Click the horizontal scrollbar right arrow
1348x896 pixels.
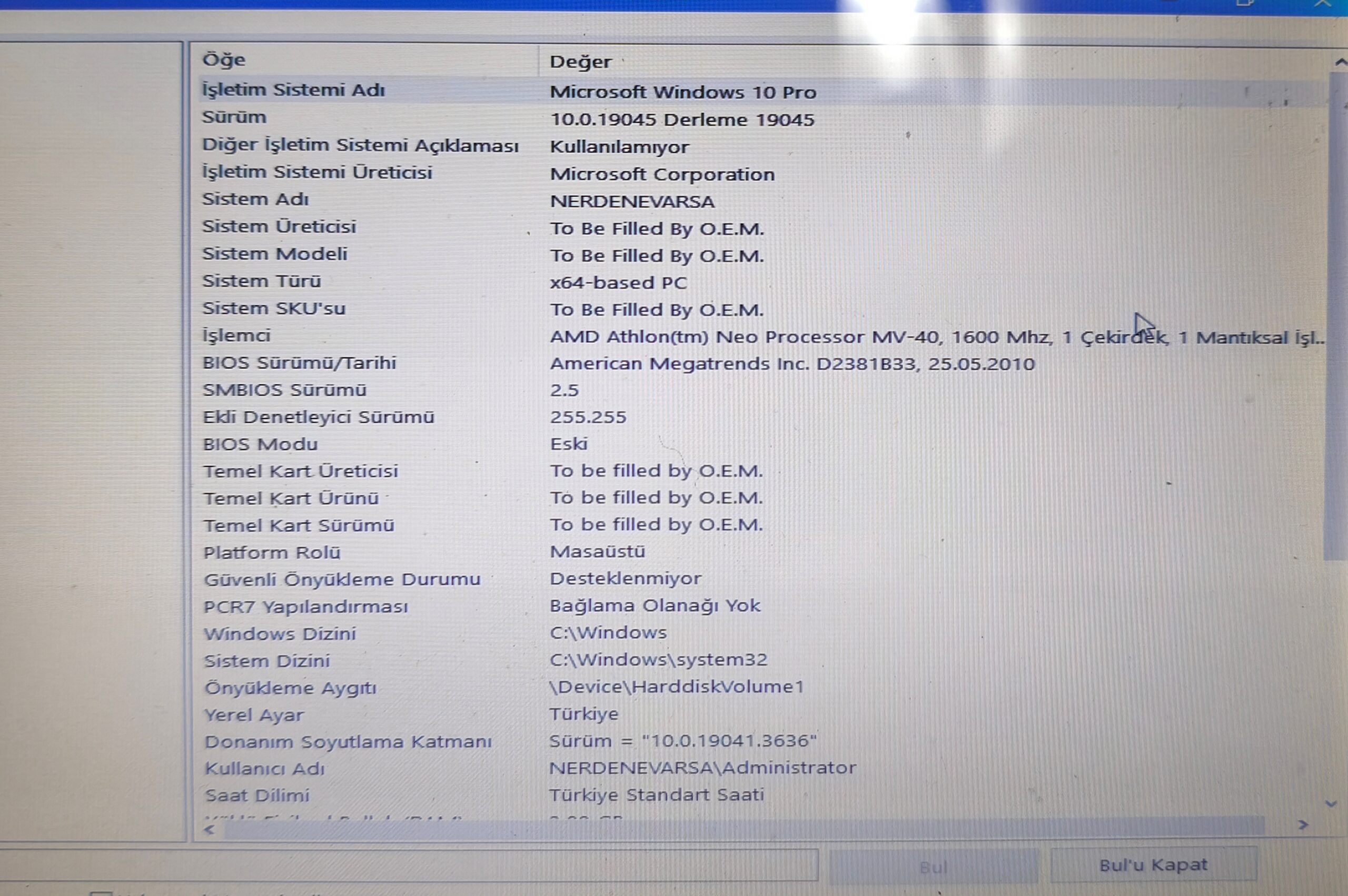tap(1303, 824)
